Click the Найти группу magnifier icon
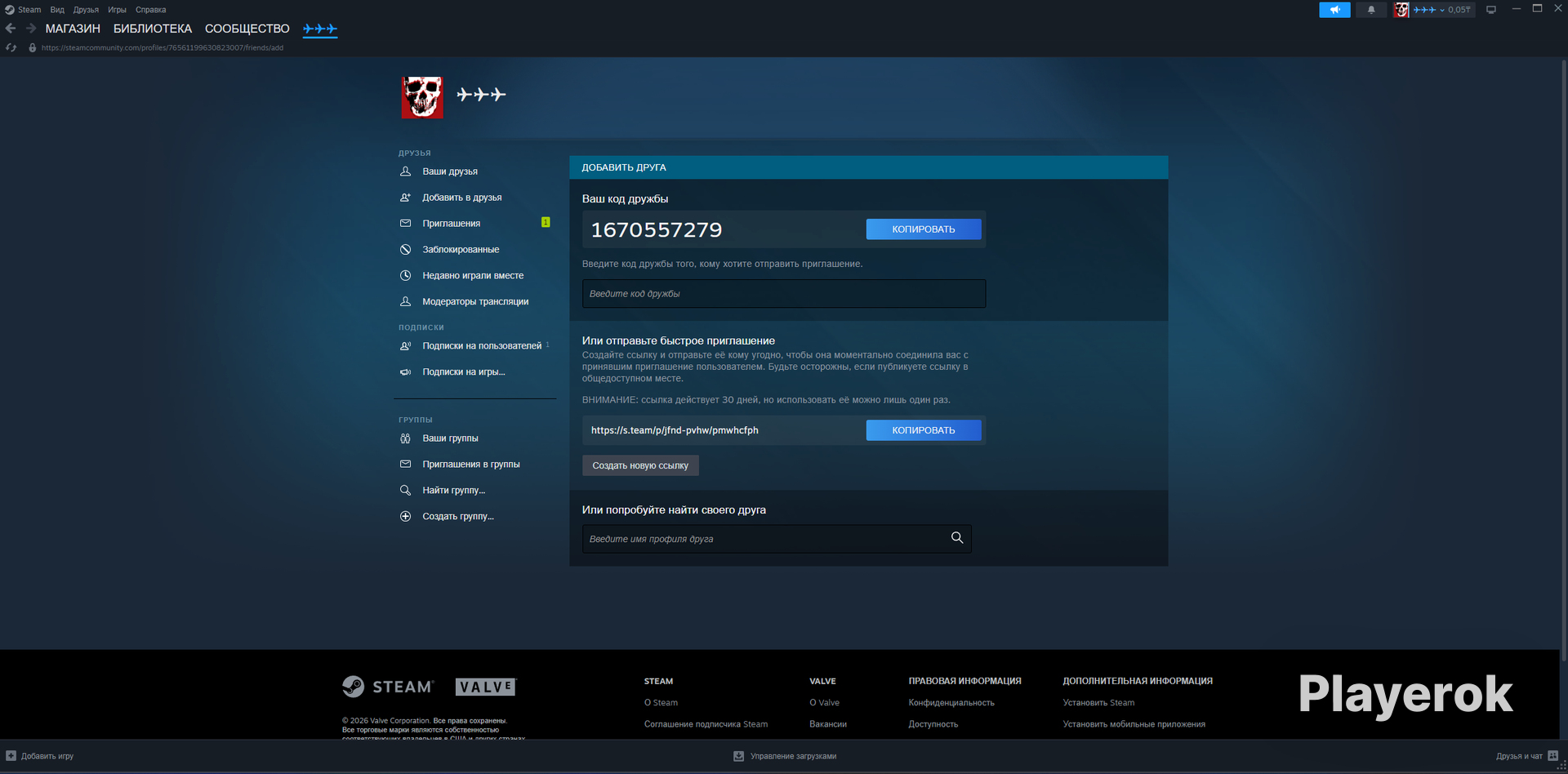 (x=405, y=491)
